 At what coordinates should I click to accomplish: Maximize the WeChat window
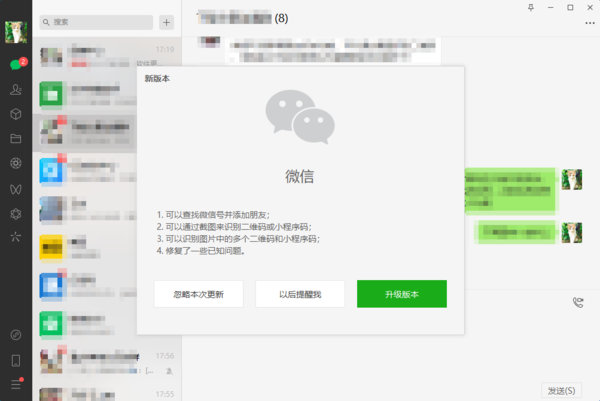click(x=570, y=8)
